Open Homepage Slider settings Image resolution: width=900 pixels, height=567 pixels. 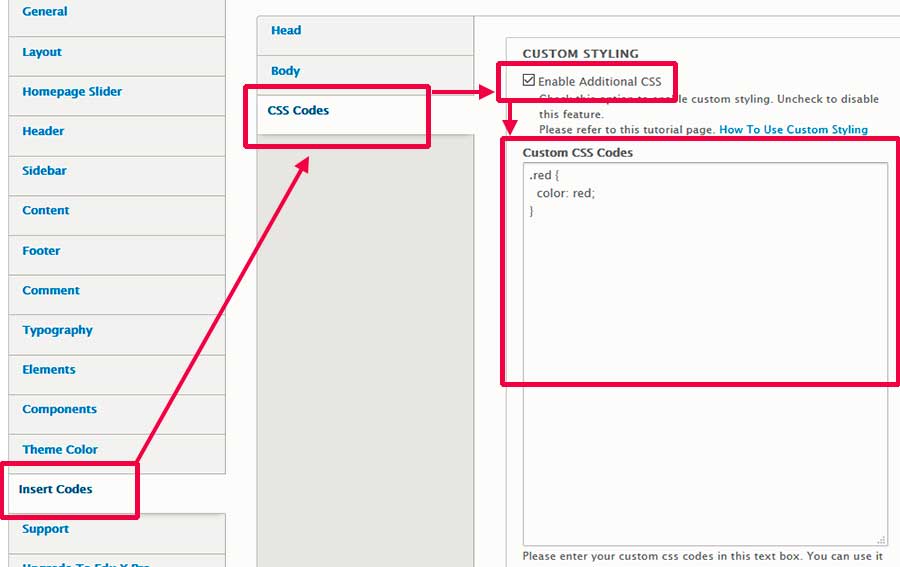tap(72, 92)
